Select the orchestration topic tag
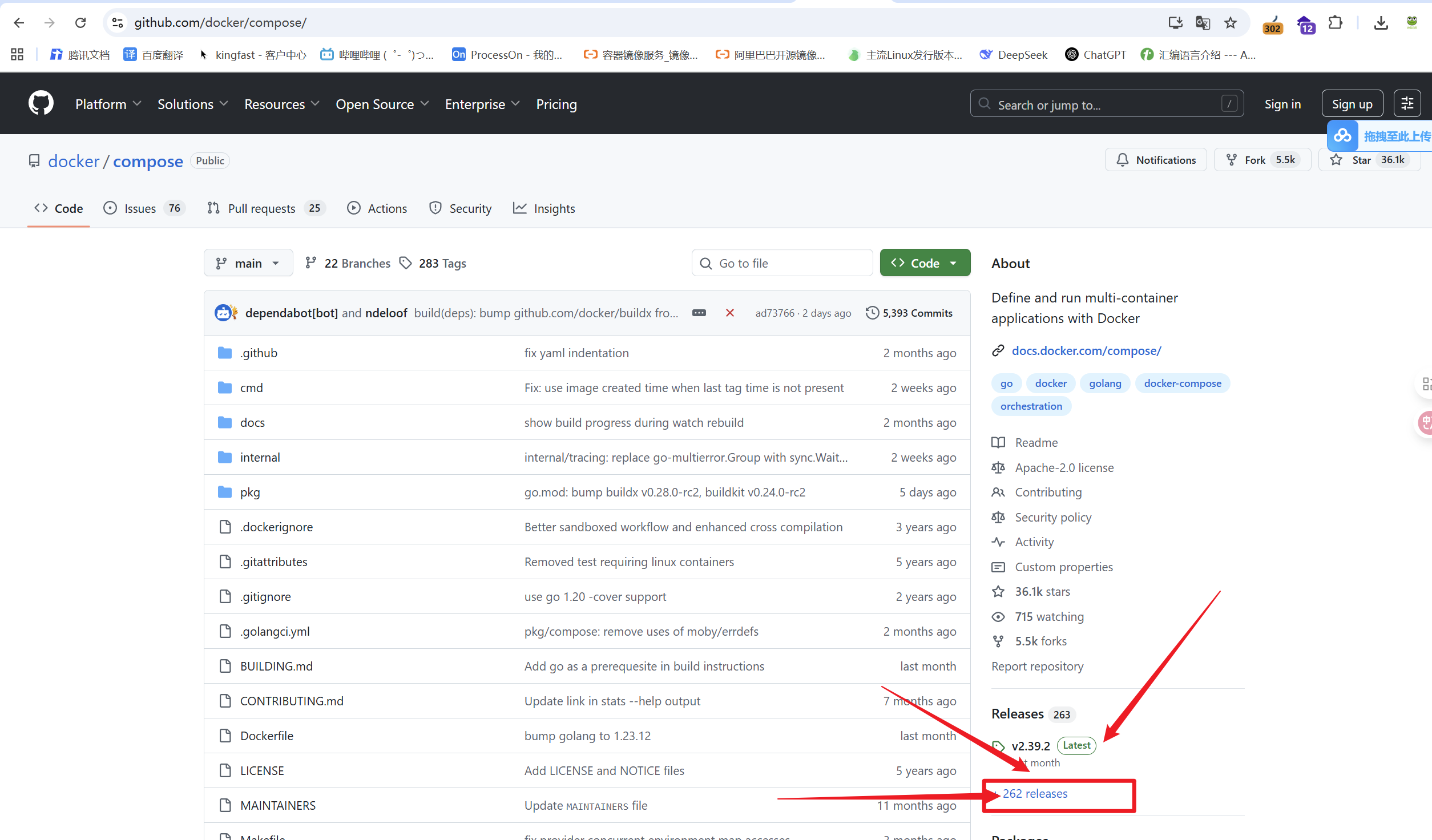1432x840 pixels. [1031, 406]
